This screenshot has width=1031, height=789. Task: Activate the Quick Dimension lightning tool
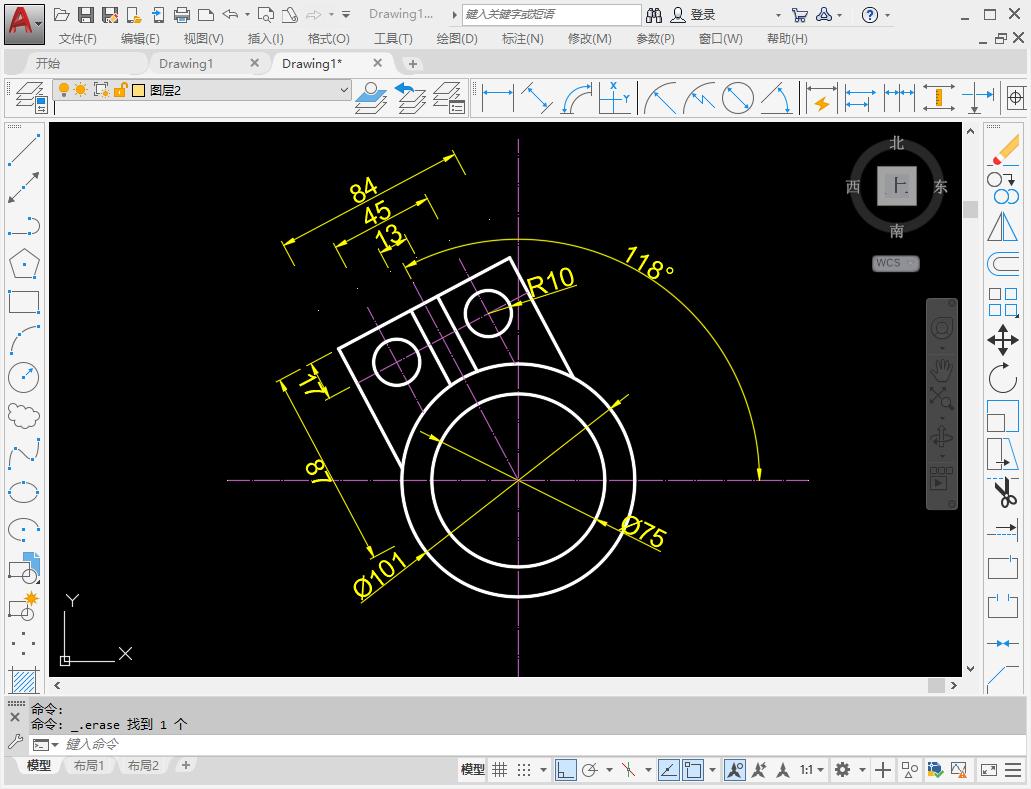click(822, 98)
